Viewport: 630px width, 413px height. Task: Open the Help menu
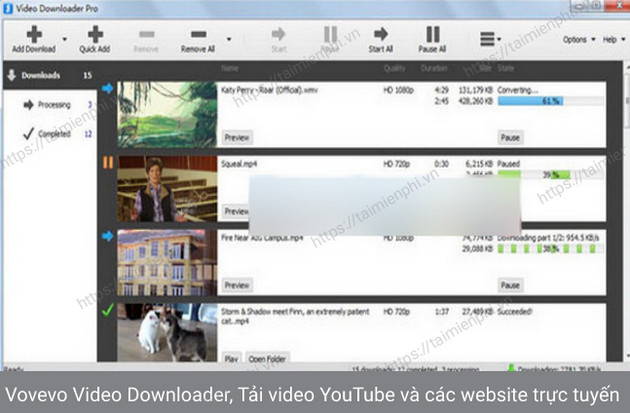[614, 39]
